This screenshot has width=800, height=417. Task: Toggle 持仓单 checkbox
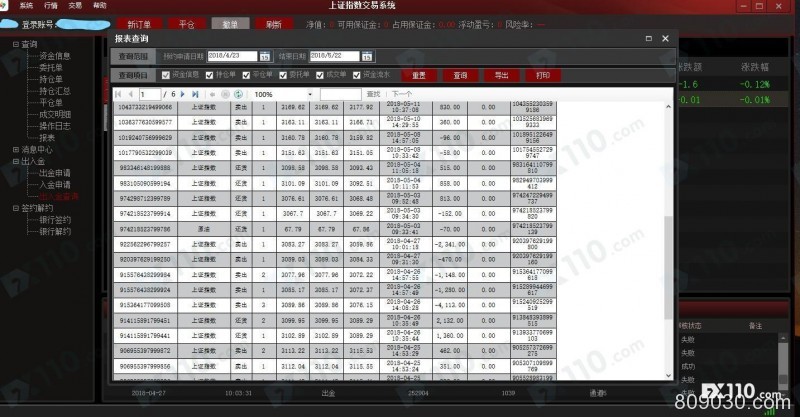pos(209,75)
